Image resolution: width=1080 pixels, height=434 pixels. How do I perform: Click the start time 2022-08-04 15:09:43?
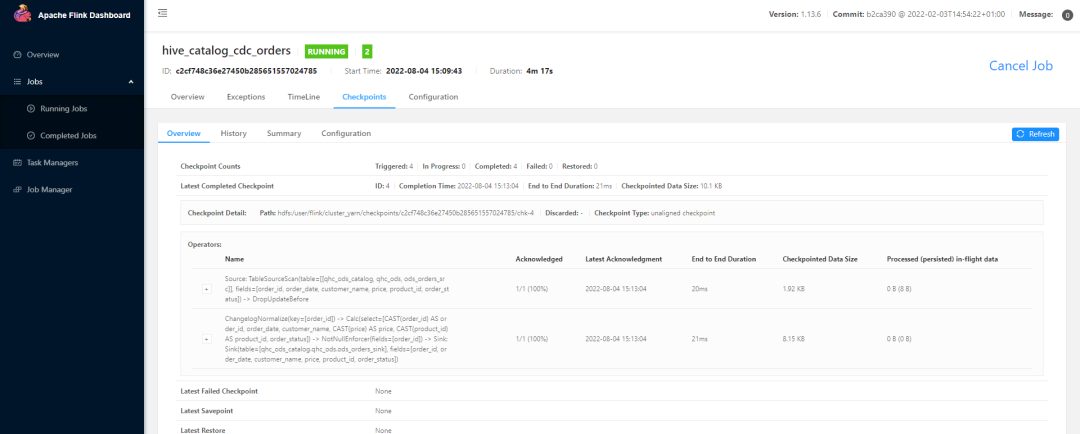[x=424, y=71]
